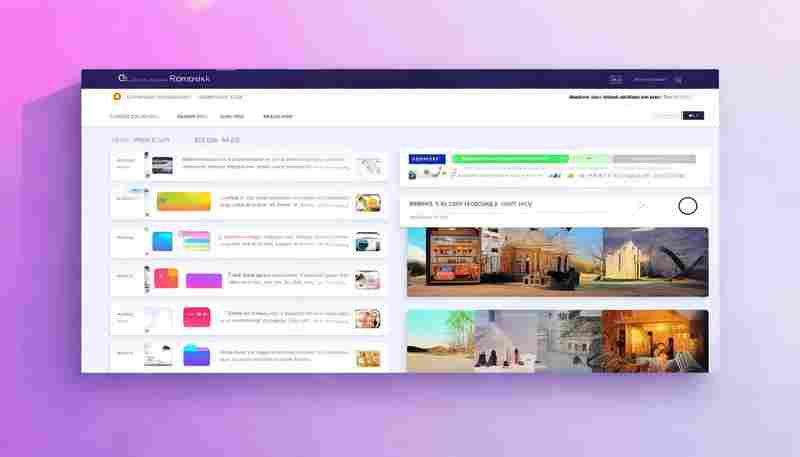Open the pinkish thumbnail ending fourth row
The height and width of the screenshot is (457, 800).
tap(367, 280)
